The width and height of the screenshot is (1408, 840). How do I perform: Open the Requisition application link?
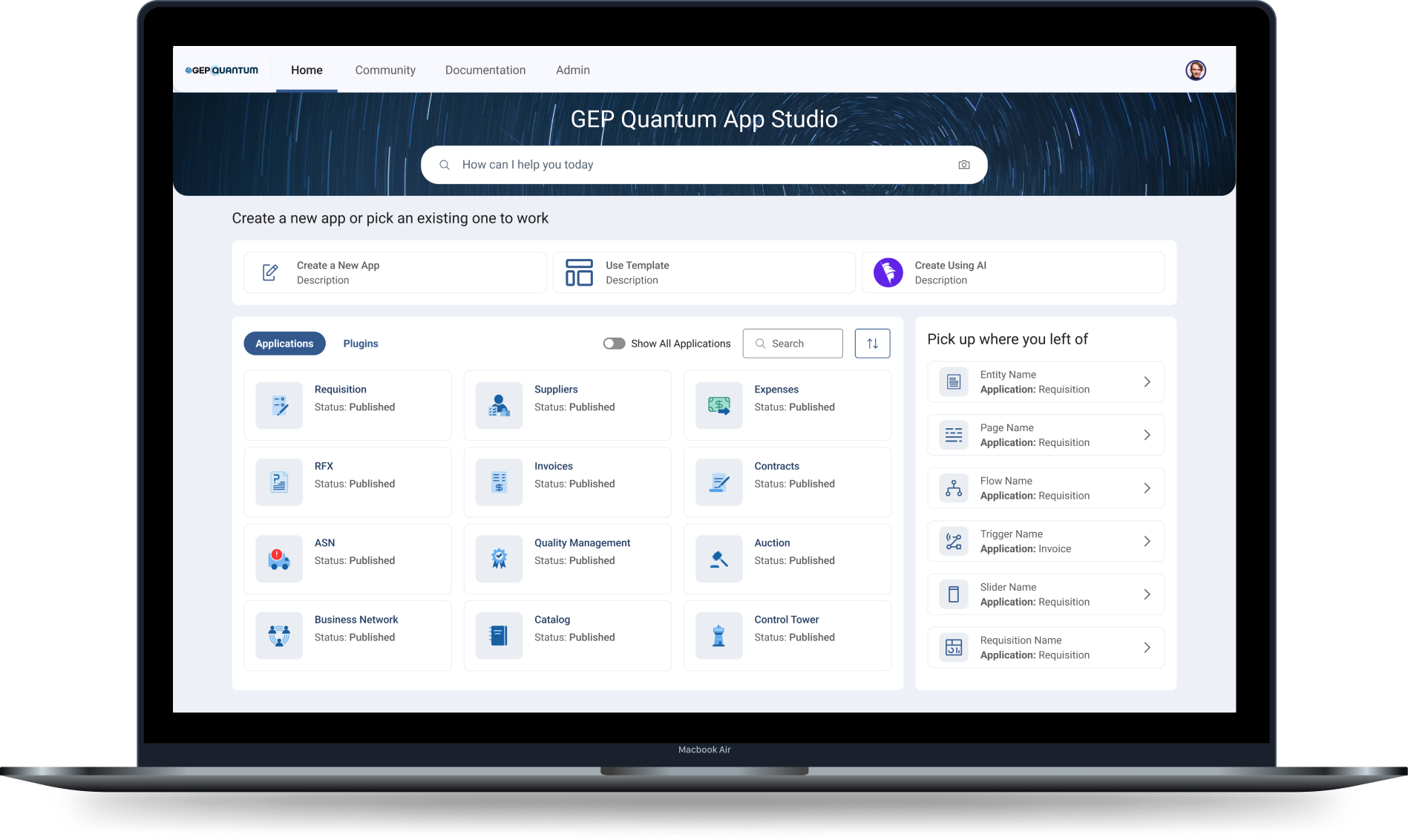tap(340, 390)
